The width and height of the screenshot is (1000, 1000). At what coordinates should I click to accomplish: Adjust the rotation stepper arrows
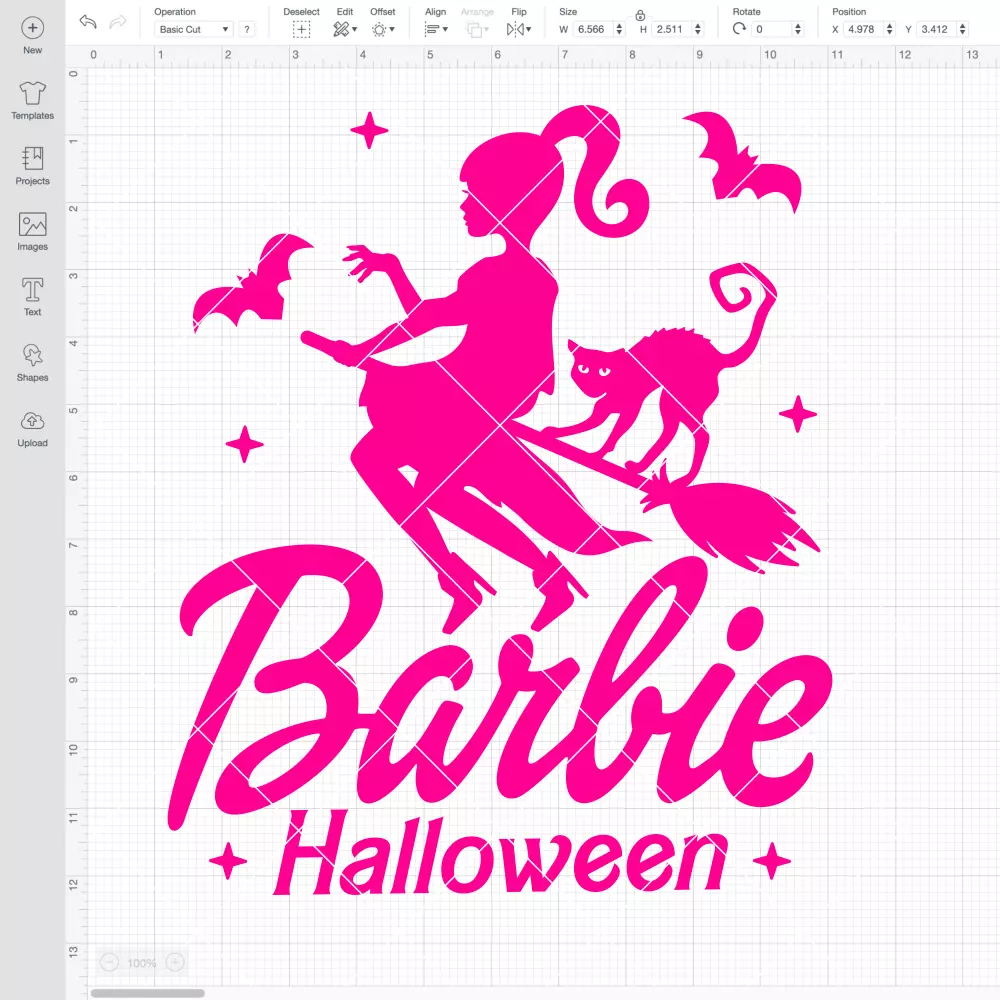[798, 29]
